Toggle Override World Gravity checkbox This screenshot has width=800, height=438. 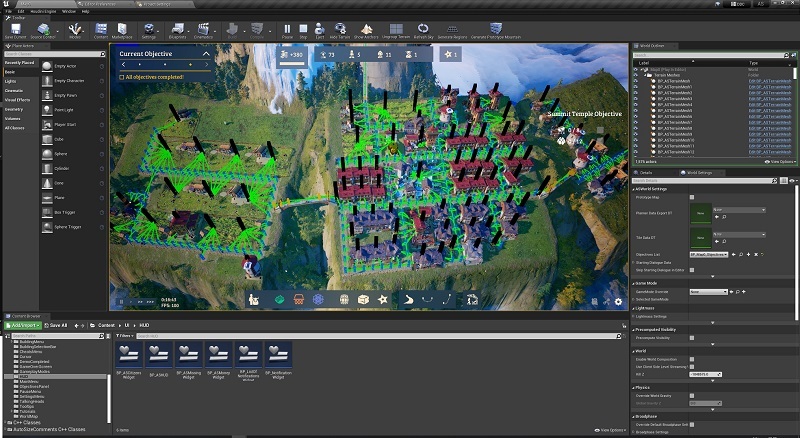point(692,396)
